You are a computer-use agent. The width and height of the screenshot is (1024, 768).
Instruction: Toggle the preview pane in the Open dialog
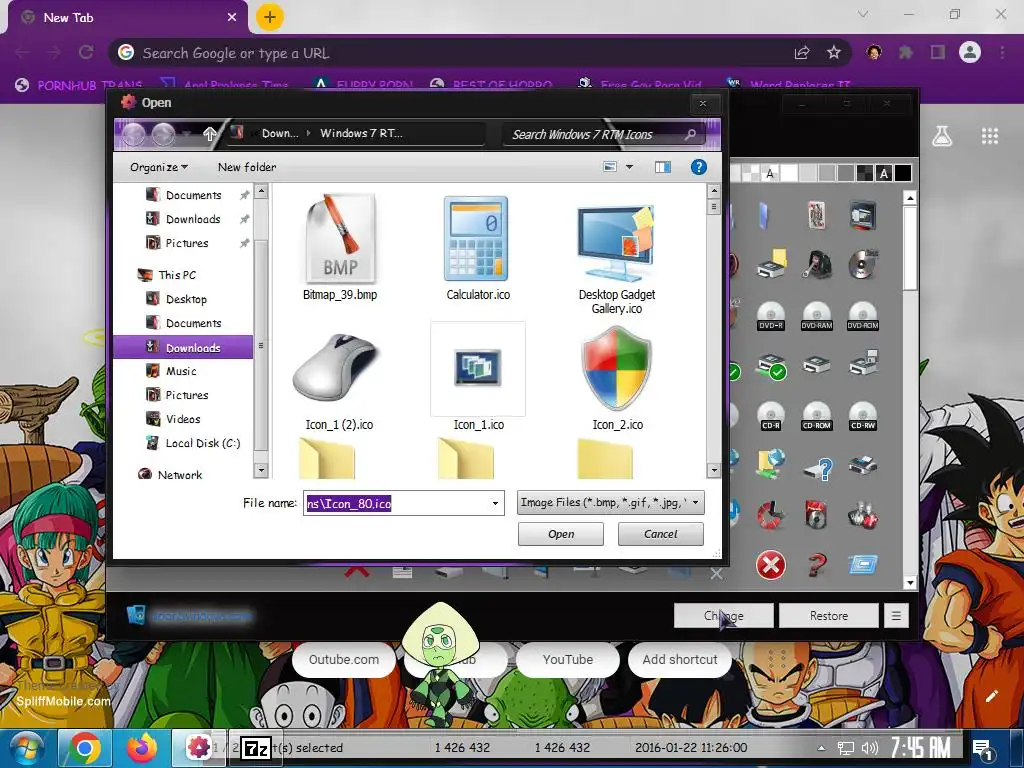(x=663, y=167)
